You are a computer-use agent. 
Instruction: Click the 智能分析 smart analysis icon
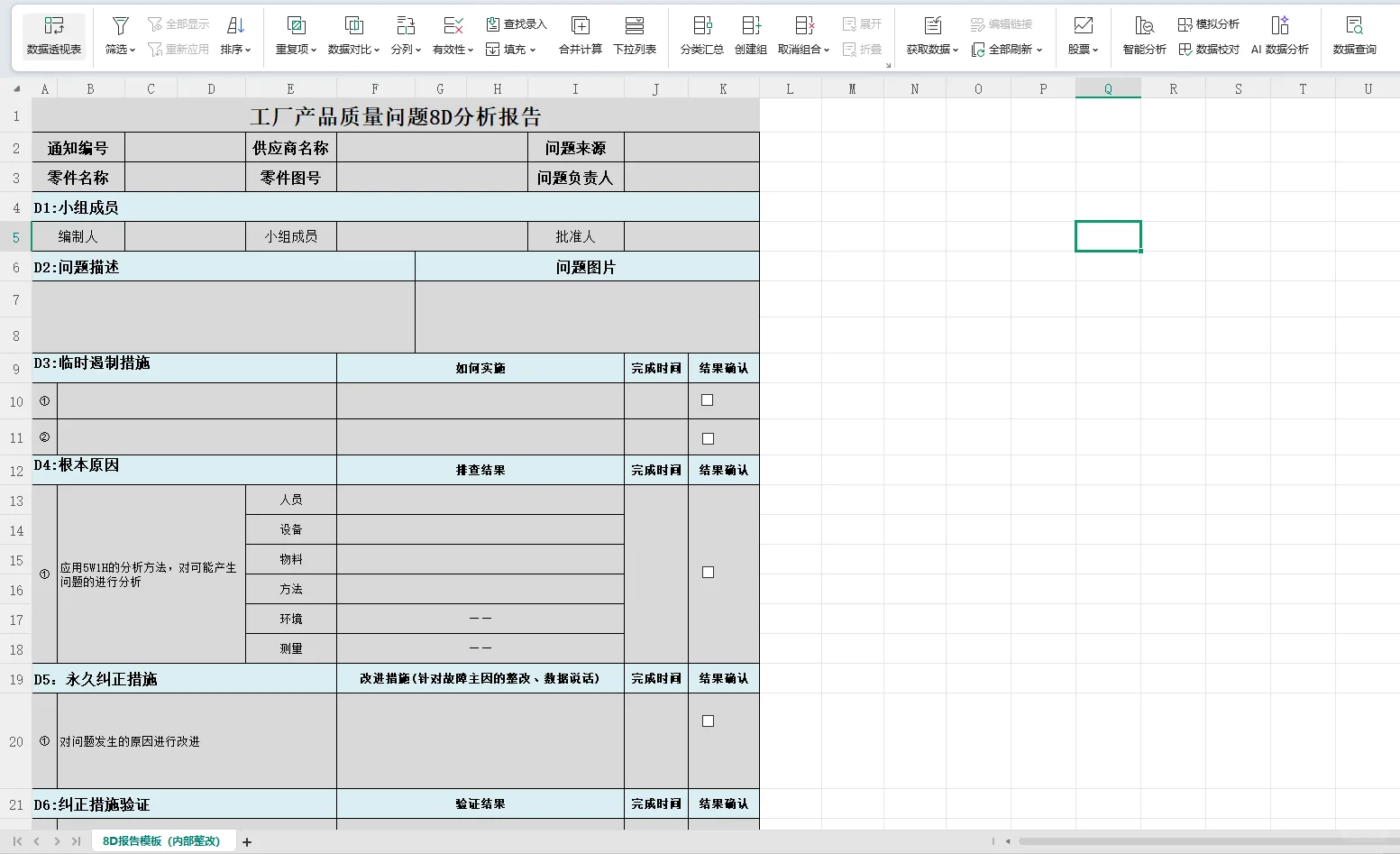coord(1144,25)
